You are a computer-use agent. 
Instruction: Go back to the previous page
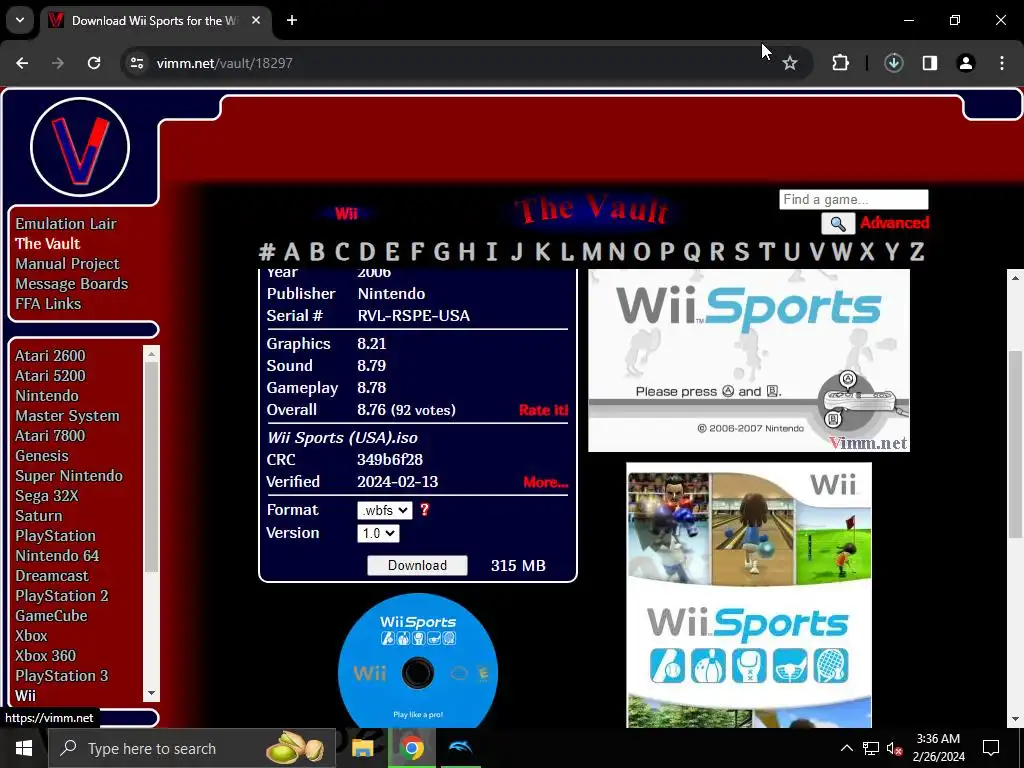(x=22, y=63)
